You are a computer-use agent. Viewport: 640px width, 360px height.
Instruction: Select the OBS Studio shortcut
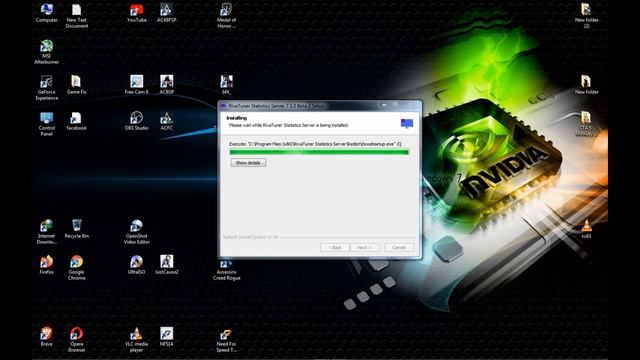tap(136, 121)
